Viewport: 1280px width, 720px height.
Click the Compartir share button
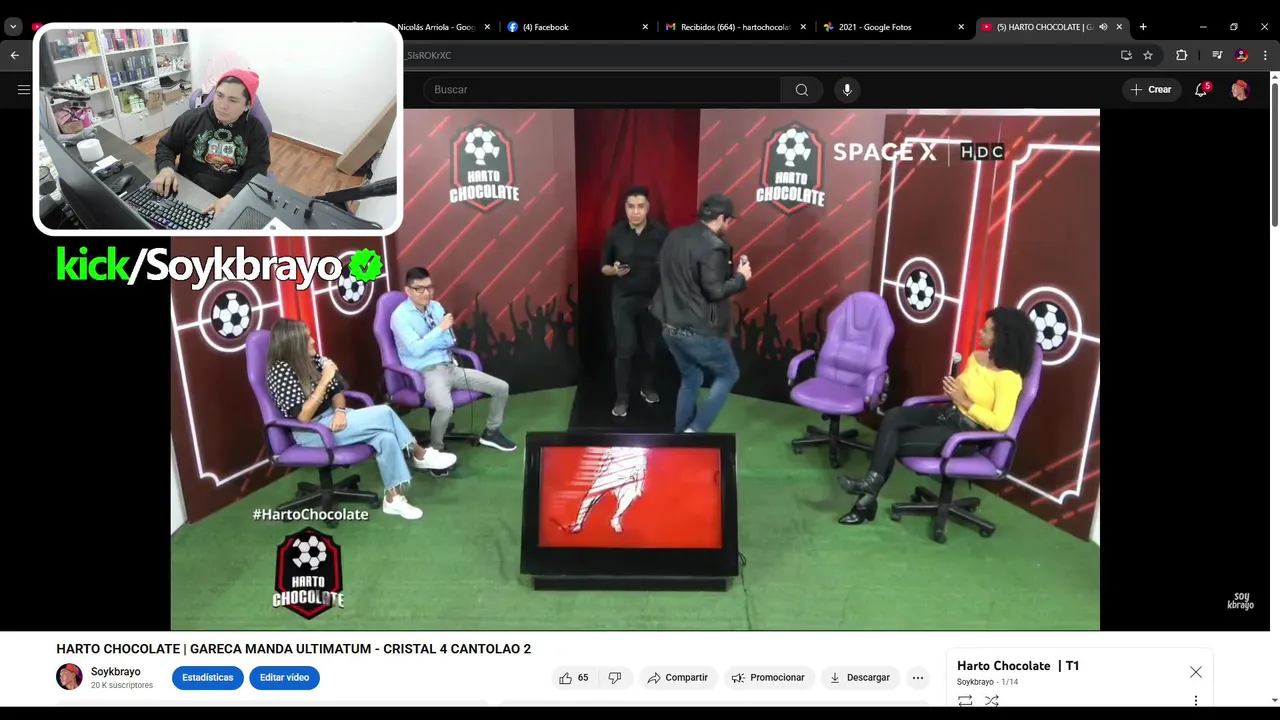(677, 678)
